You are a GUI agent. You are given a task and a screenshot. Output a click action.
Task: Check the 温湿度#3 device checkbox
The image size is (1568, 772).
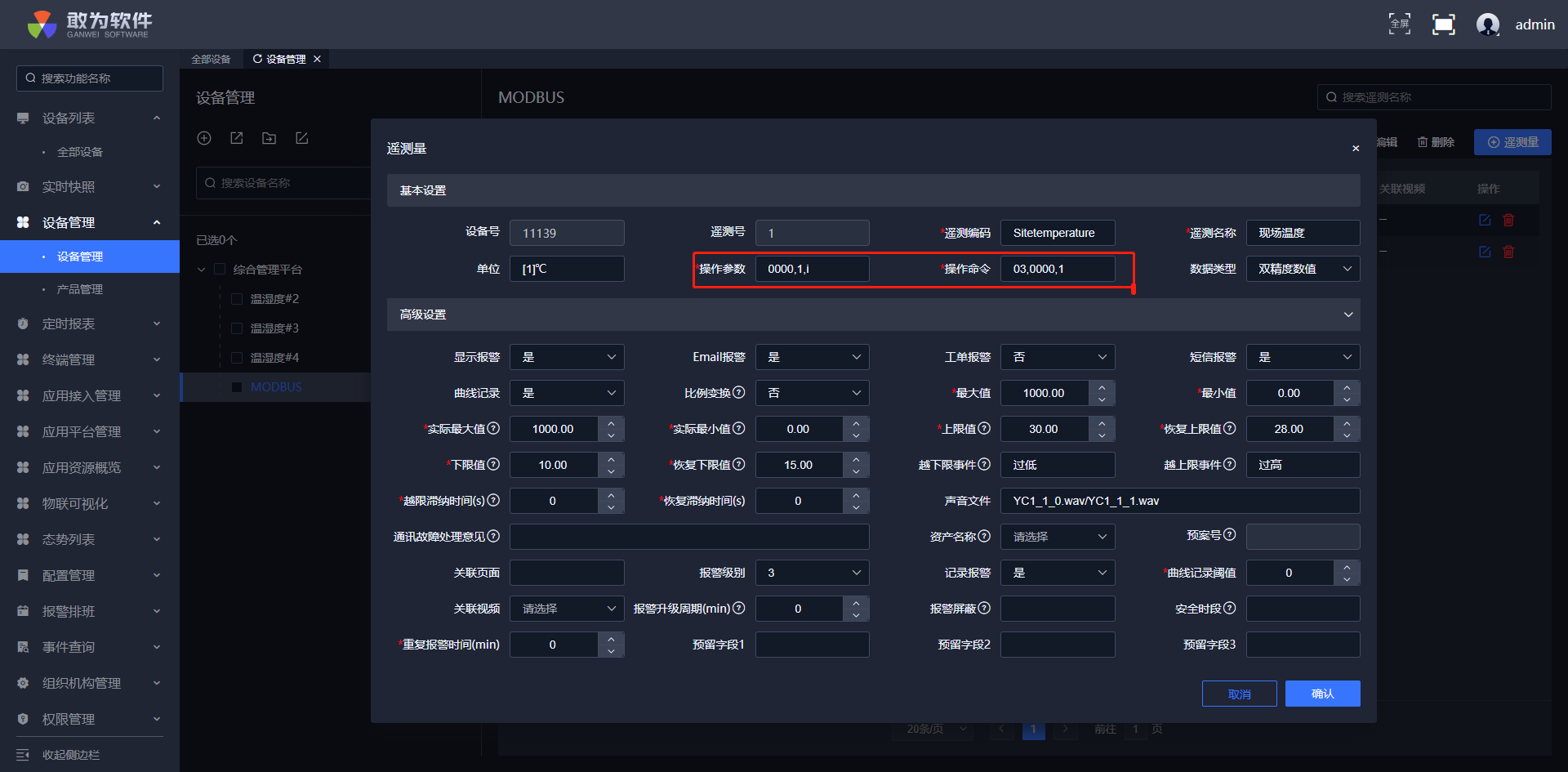click(x=237, y=328)
